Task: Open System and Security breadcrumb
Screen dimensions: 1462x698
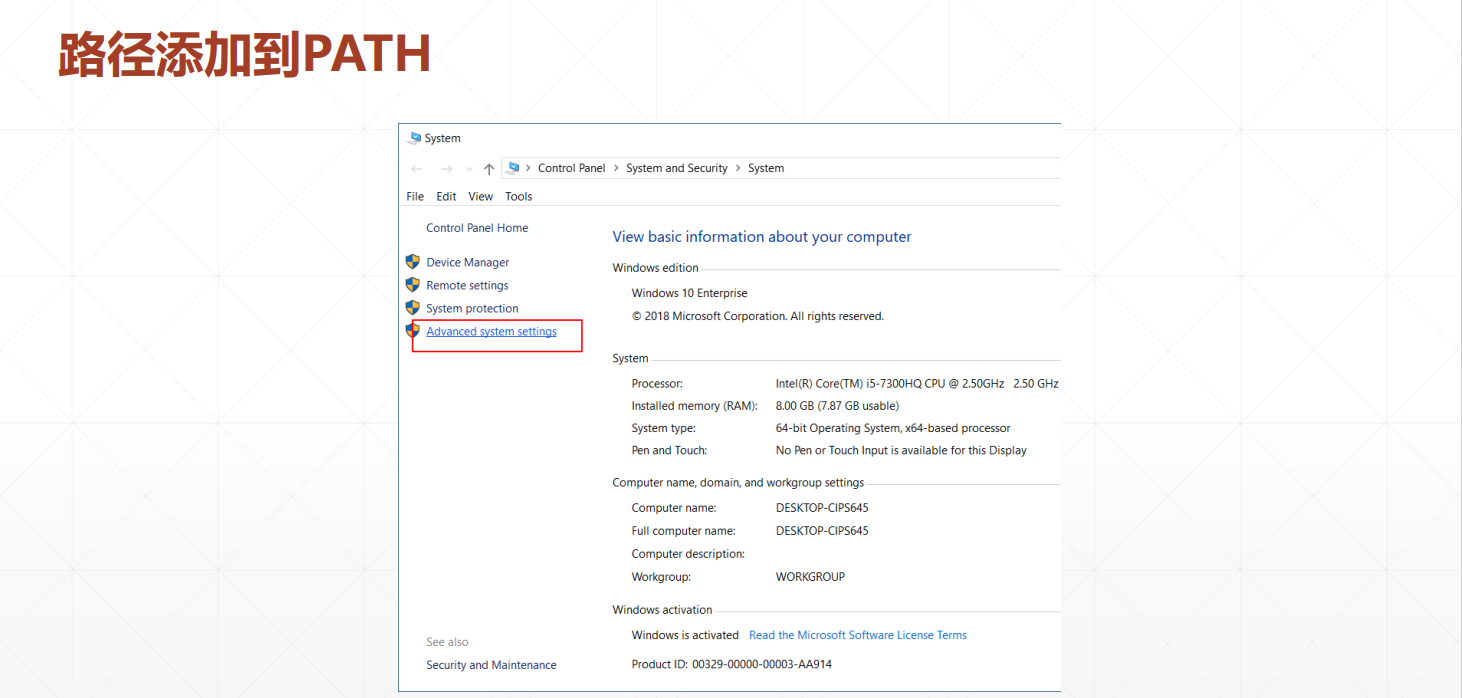Action: click(x=677, y=168)
